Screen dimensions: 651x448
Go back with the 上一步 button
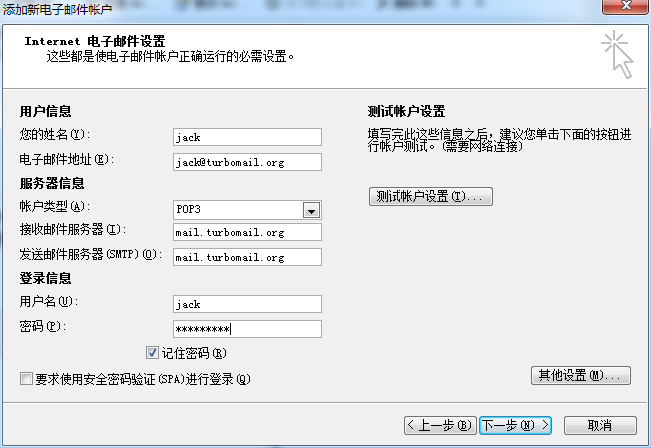pos(440,425)
